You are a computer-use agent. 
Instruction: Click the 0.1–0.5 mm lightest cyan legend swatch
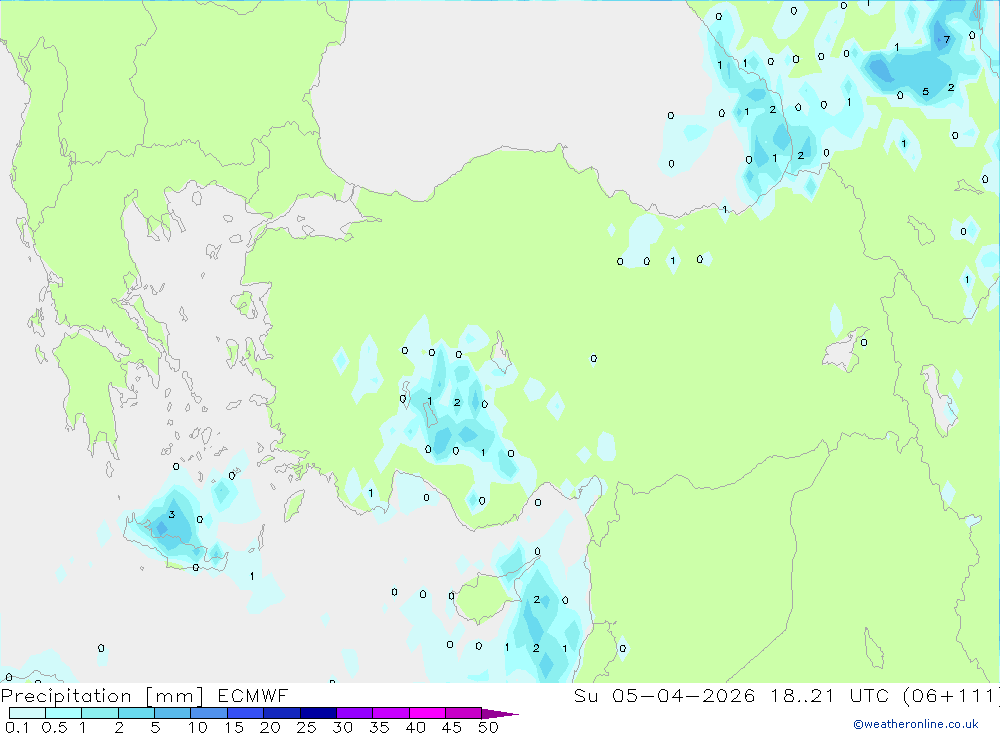click(x=27, y=713)
